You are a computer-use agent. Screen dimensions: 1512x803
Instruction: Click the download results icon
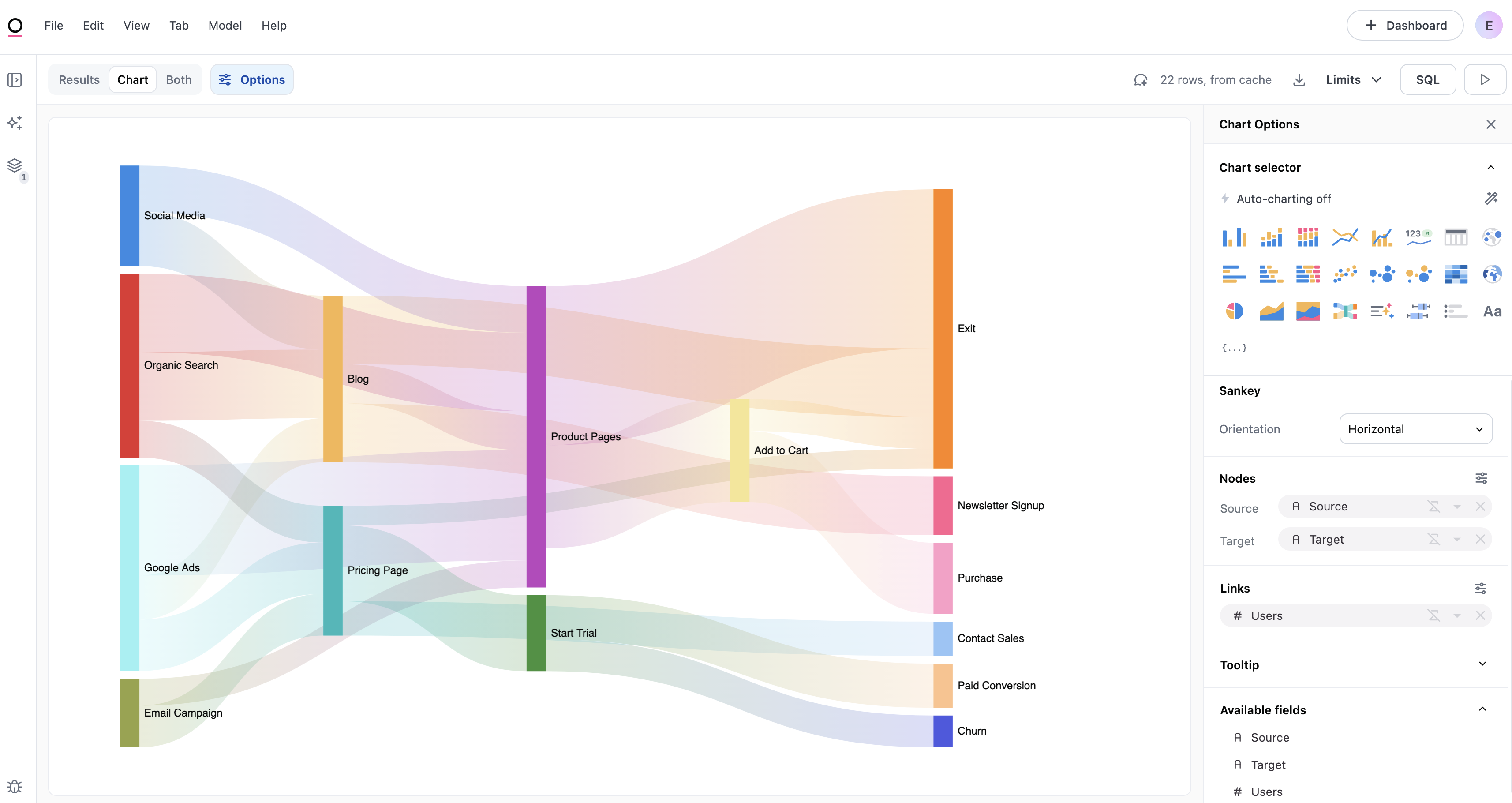tap(1299, 80)
